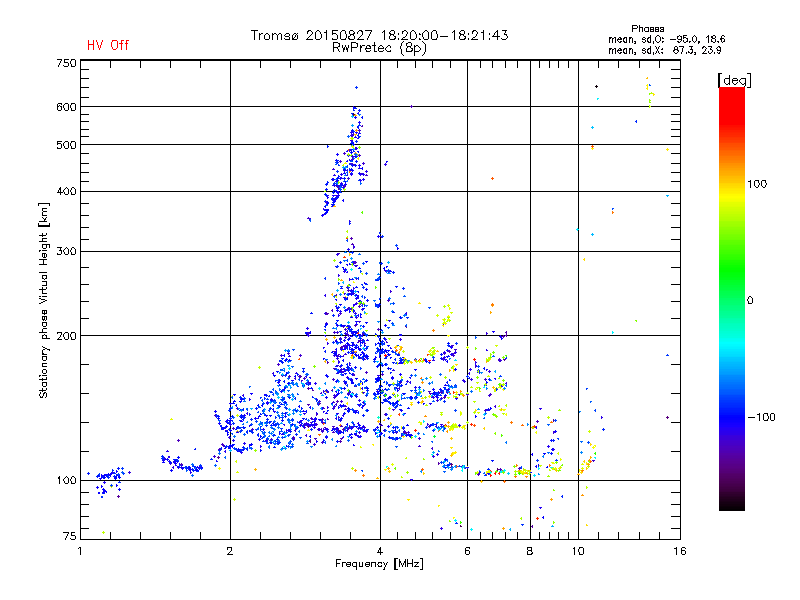Screen dimensions: 800x600
Task: Click the plot title 'Tromsø 20150827 18:20:00–18:21:43'
Action: pyautogui.click(x=380, y=35)
